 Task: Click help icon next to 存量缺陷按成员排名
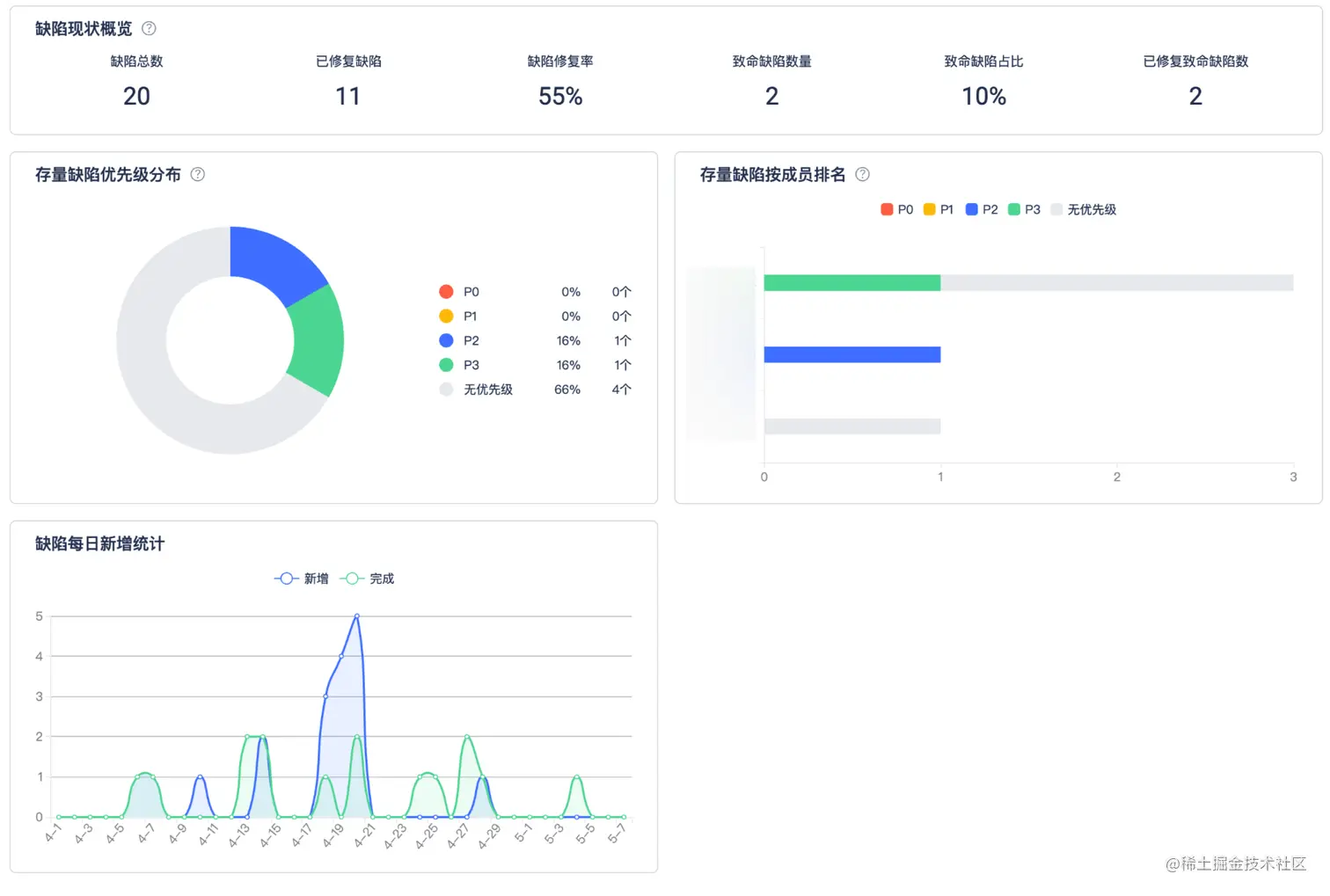pos(863,174)
